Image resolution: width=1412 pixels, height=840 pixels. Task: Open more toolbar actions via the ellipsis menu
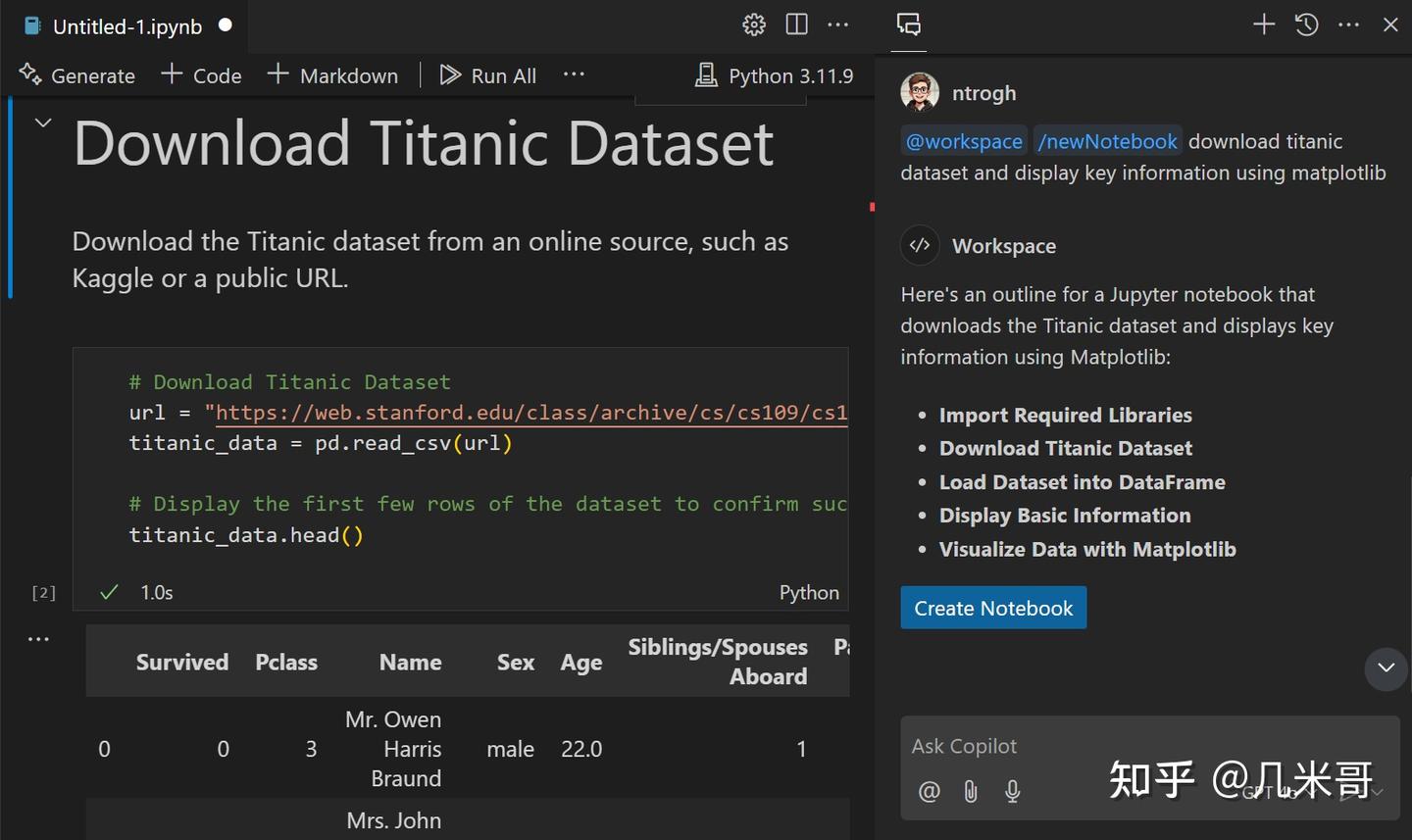pyautogui.click(x=574, y=74)
